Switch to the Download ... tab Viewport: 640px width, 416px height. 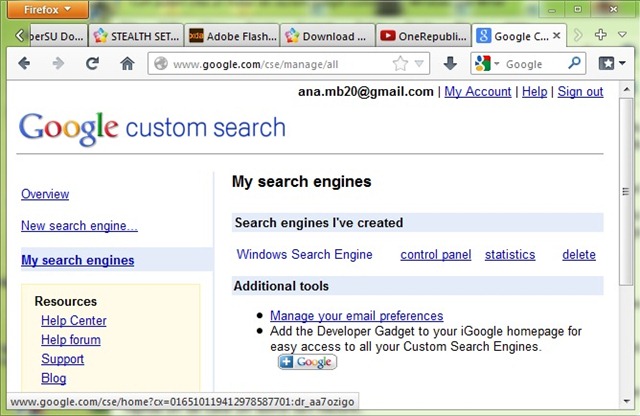point(328,36)
